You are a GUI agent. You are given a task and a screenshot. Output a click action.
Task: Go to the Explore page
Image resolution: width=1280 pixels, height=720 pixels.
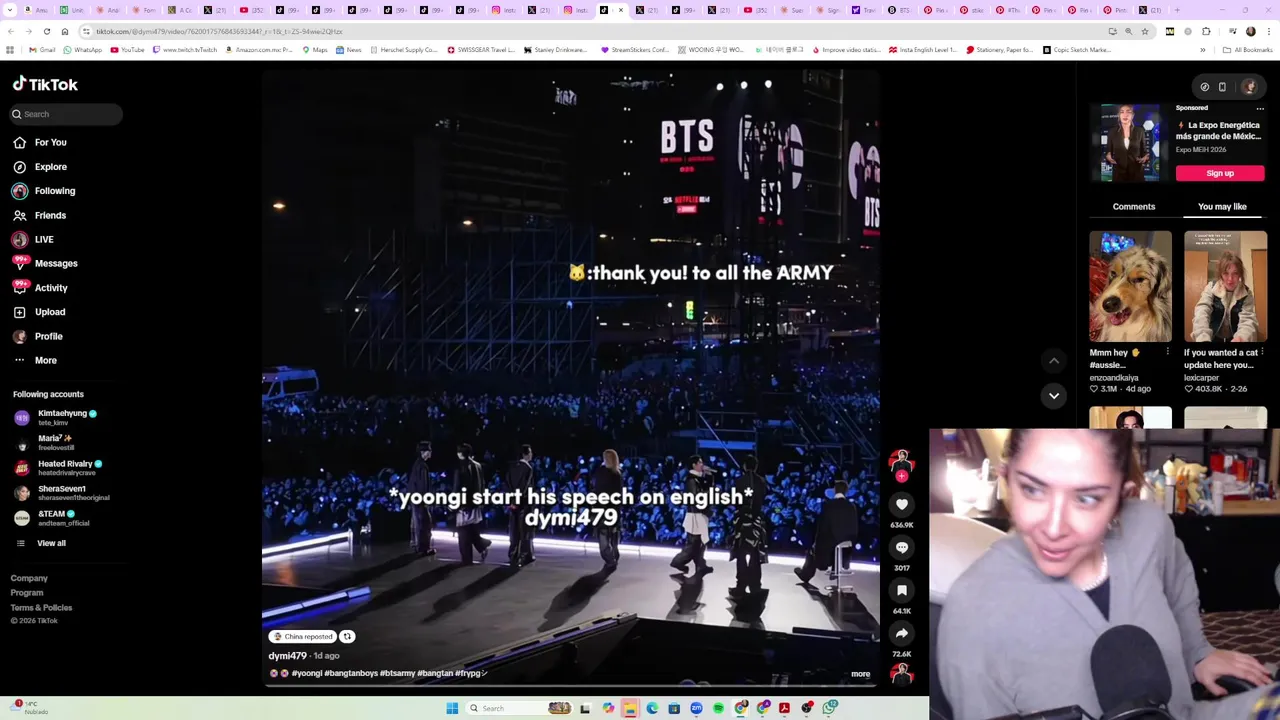click(x=40, y=167)
